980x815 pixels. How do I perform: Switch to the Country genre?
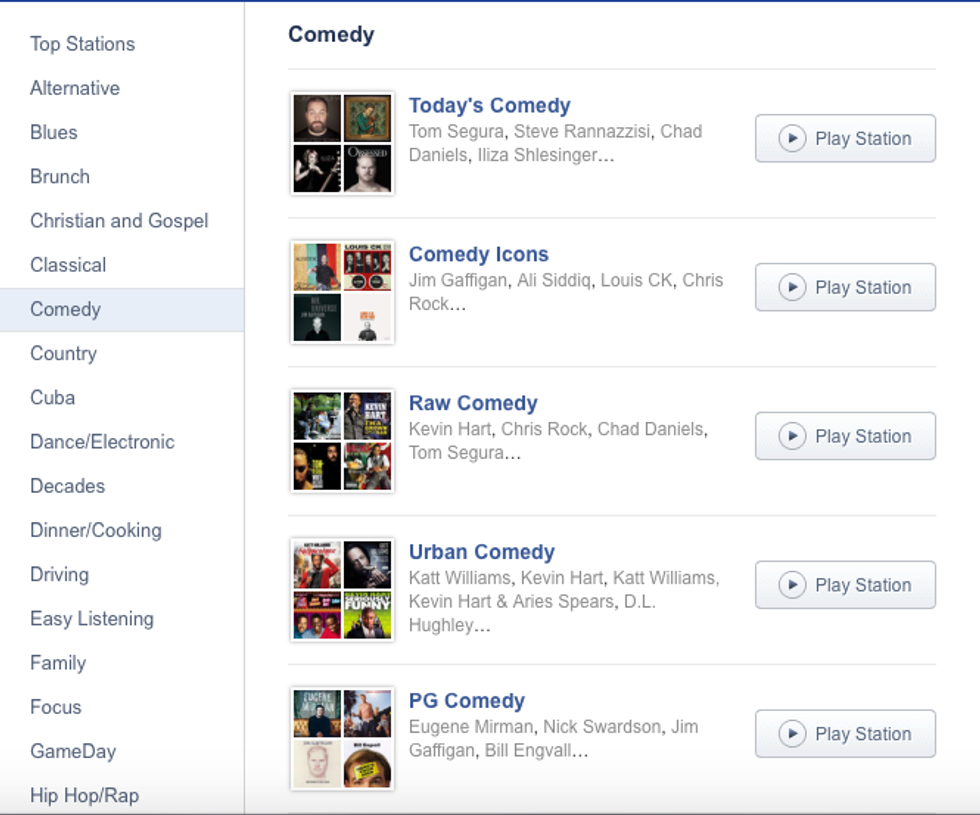(63, 354)
